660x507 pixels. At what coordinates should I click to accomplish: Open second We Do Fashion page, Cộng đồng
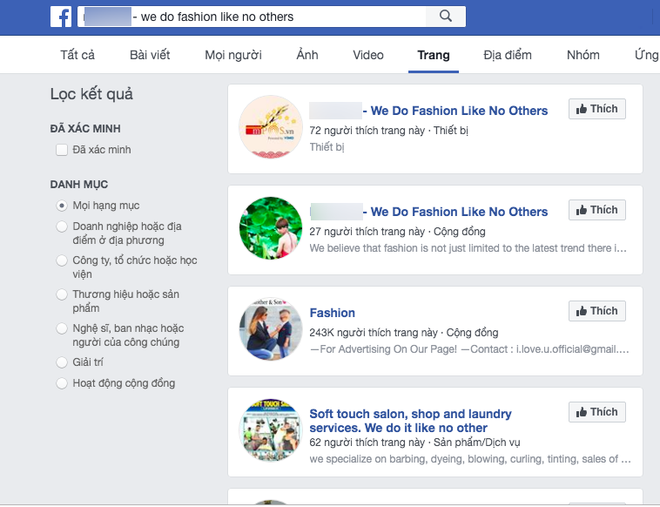tap(428, 212)
